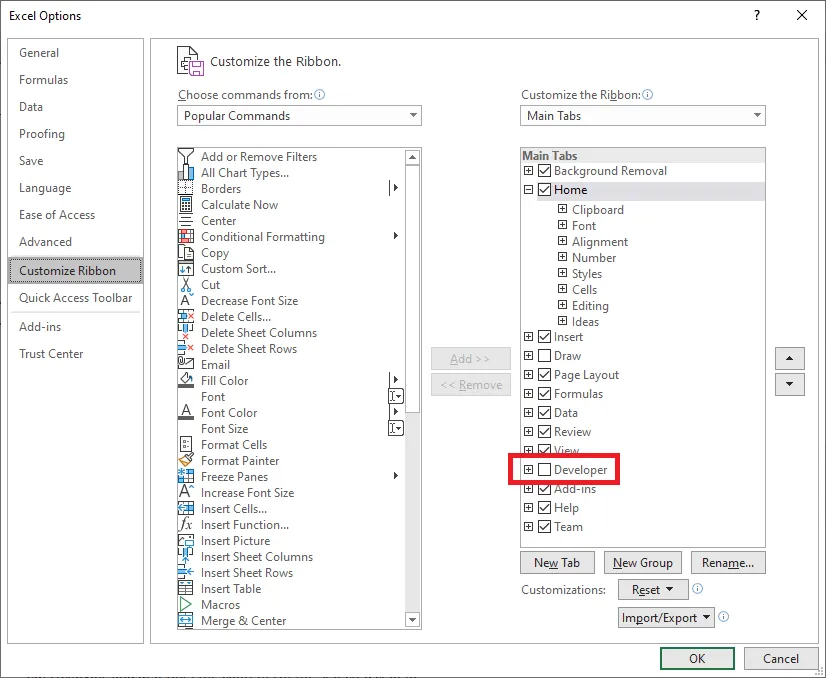Enable the Developer tab checkbox

pos(543,469)
